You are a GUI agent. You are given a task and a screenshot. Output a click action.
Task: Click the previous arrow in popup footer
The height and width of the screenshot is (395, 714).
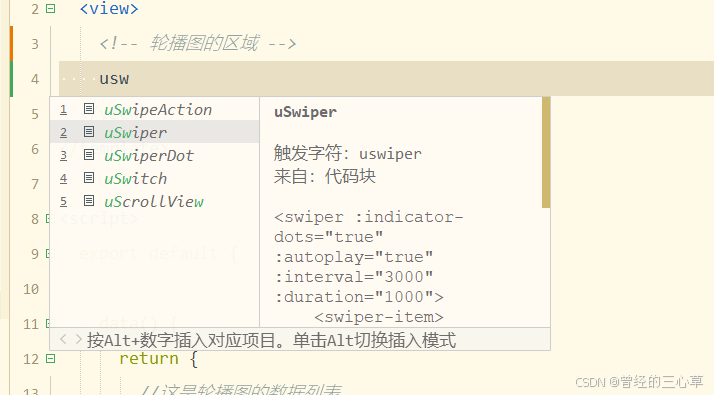pyautogui.click(x=63, y=339)
